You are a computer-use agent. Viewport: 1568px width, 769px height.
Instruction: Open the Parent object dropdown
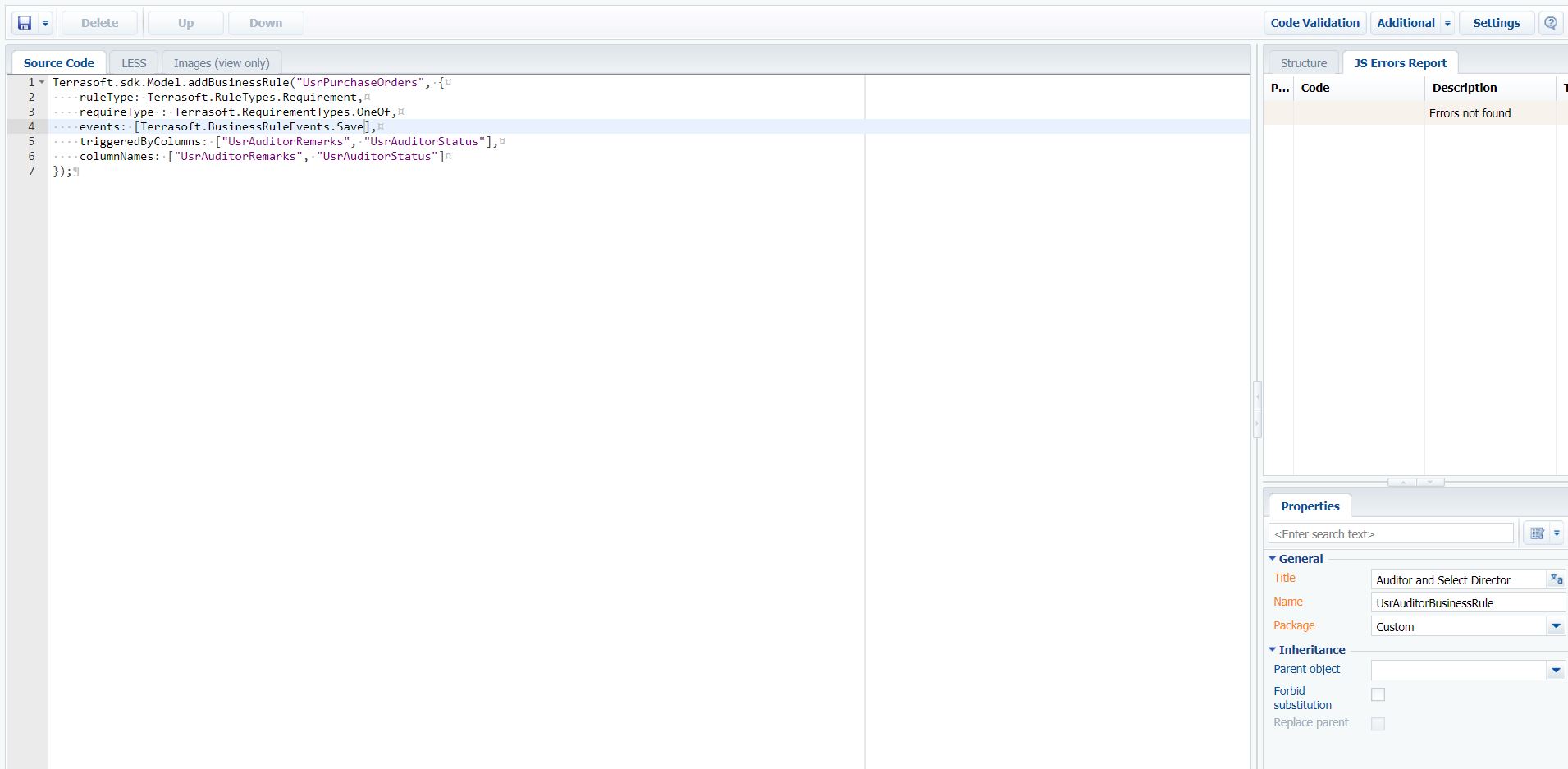(x=1556, y=670)
